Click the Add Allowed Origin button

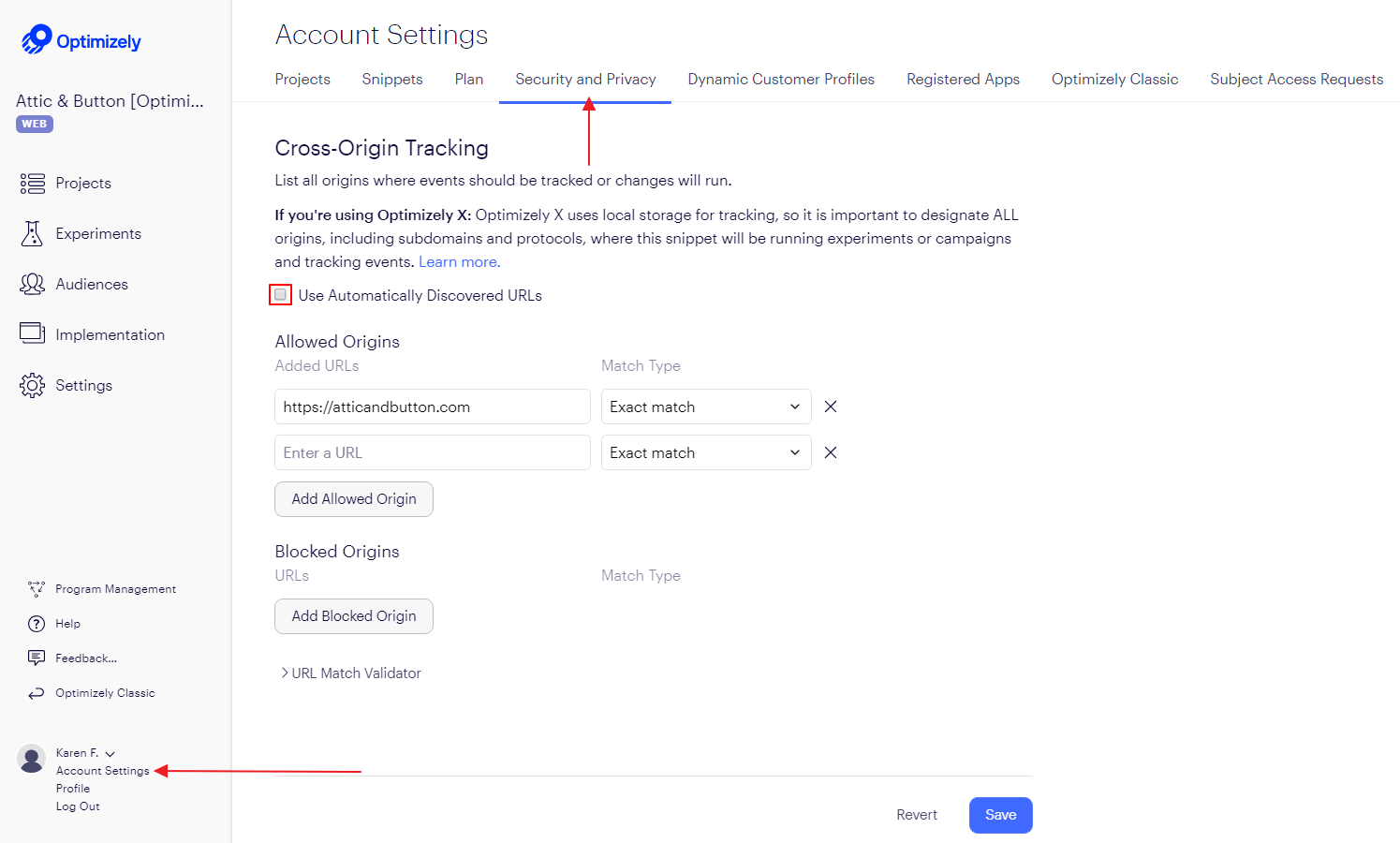click(354, 499)
